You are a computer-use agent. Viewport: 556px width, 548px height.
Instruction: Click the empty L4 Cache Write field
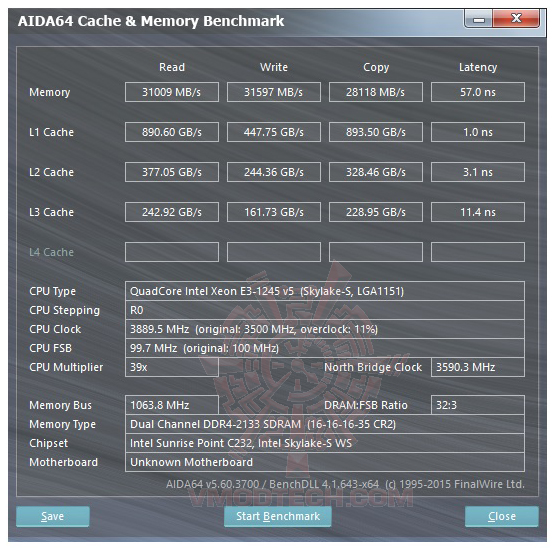pyautogui.click(x=274, y=252)
